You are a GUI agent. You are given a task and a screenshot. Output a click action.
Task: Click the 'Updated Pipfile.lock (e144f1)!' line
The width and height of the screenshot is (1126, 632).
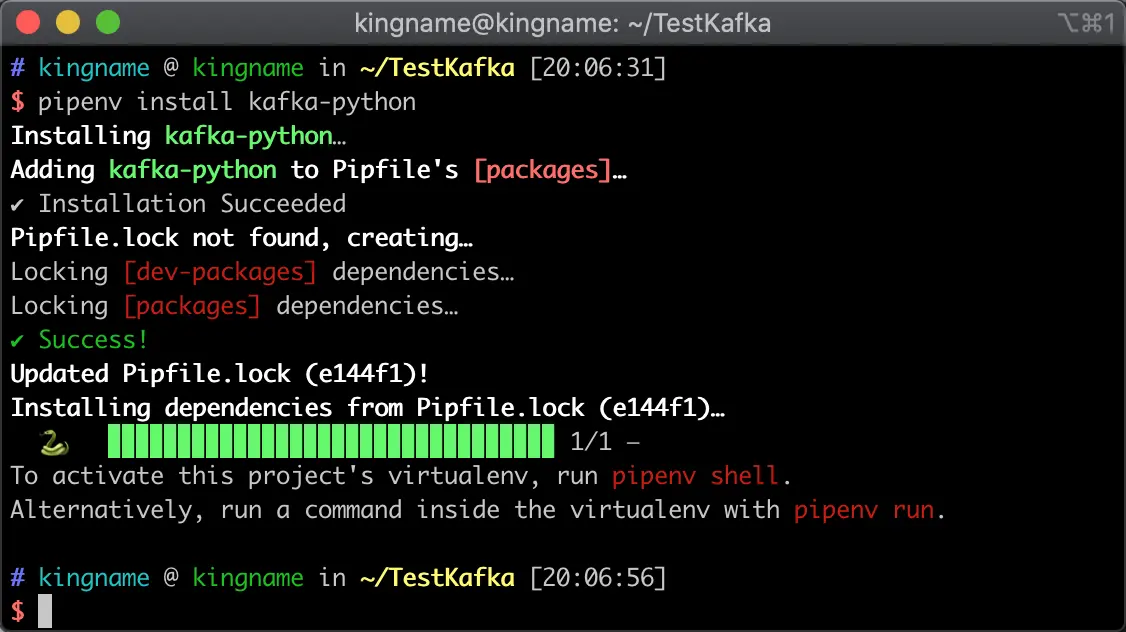(220, 374)
